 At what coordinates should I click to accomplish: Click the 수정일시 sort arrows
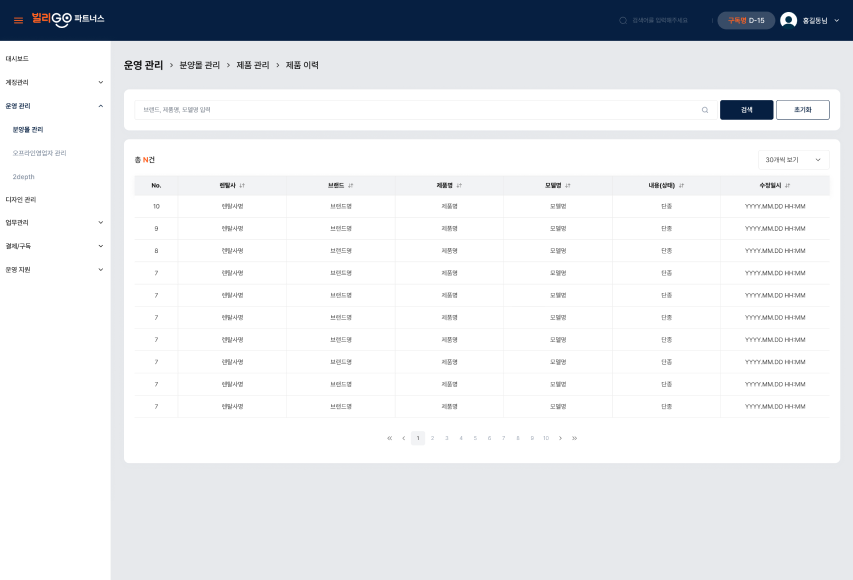pos(788,186)
